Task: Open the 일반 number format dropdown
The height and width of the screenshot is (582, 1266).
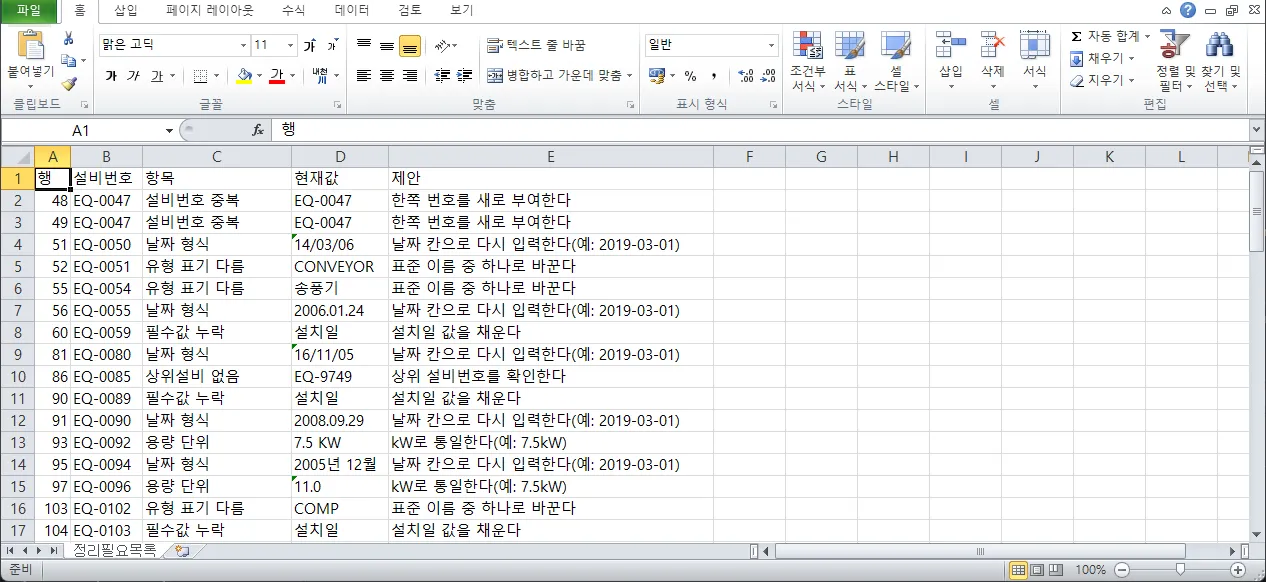Action: coord(771,46)
